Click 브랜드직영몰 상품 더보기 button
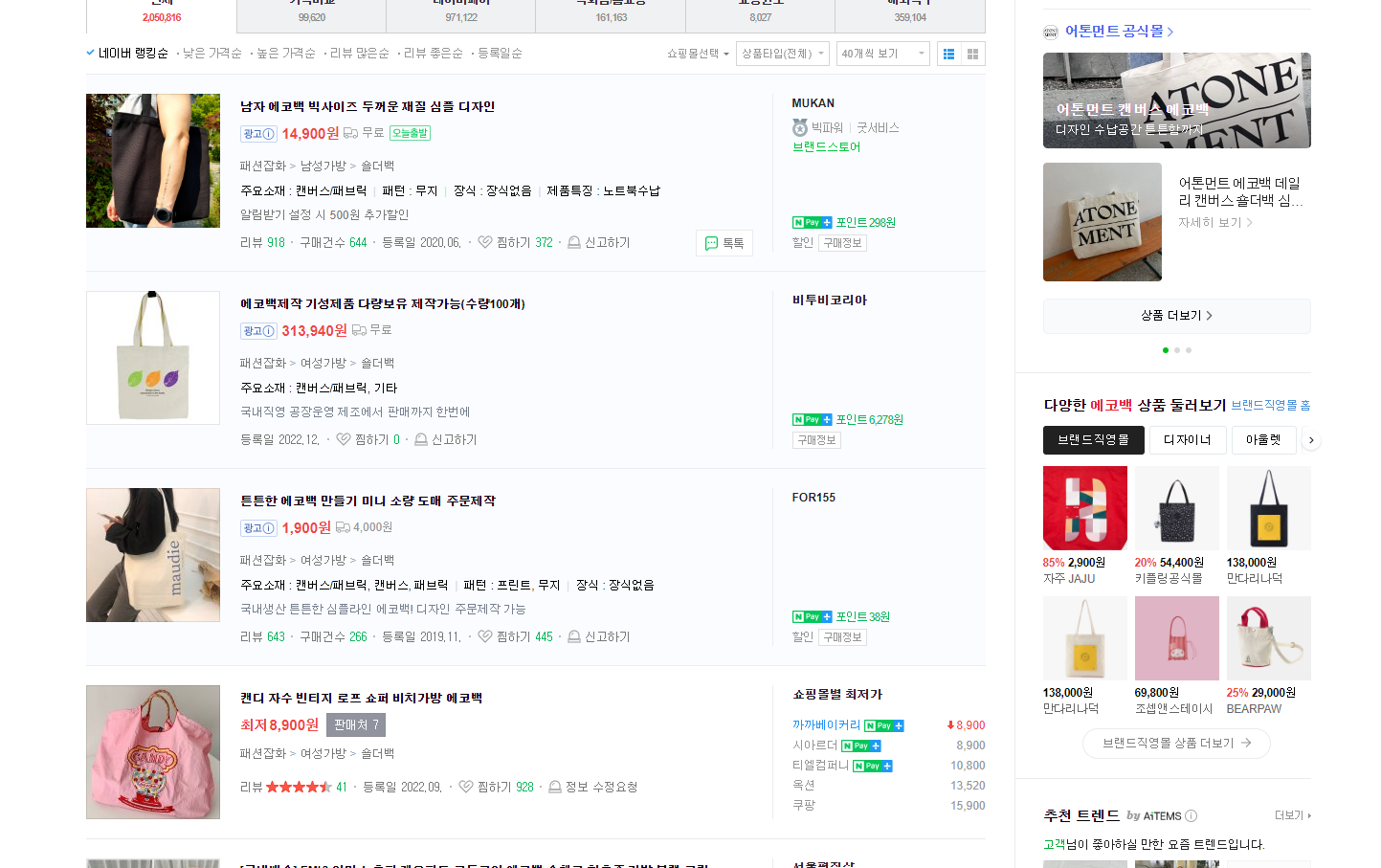Viewport: 1381px width, 868px height. 1176,744
